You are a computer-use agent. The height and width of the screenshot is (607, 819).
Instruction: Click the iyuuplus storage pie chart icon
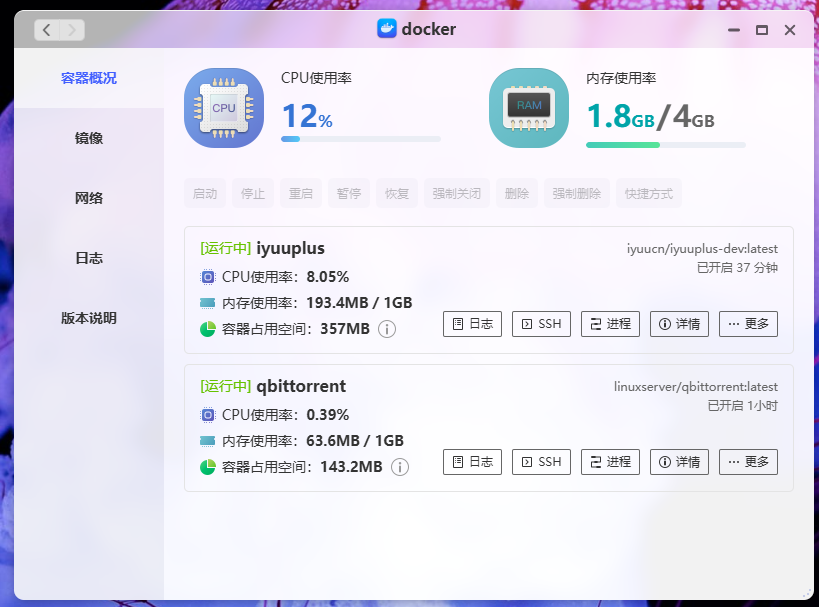click(208, 329)
